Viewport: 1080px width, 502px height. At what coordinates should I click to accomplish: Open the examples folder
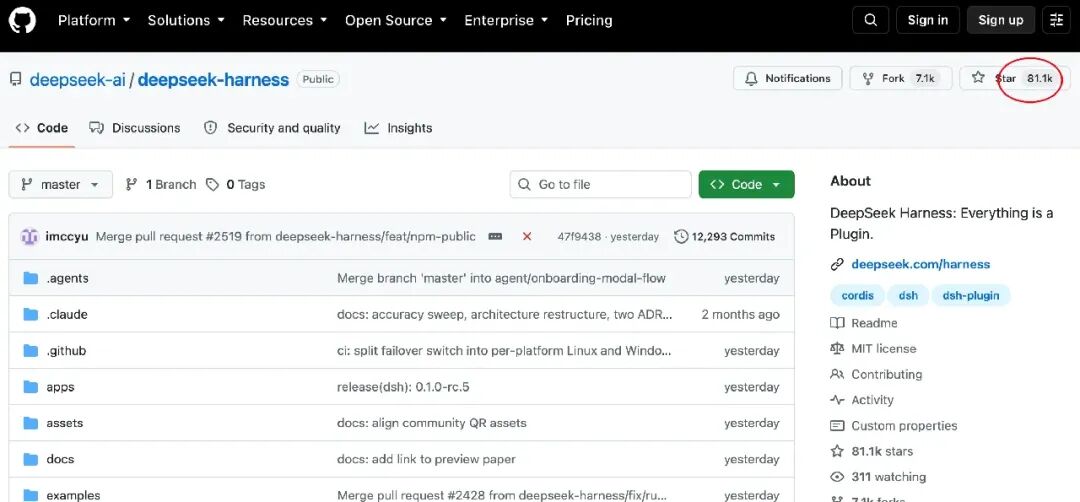pyautogui.click(x=73, y=495)
